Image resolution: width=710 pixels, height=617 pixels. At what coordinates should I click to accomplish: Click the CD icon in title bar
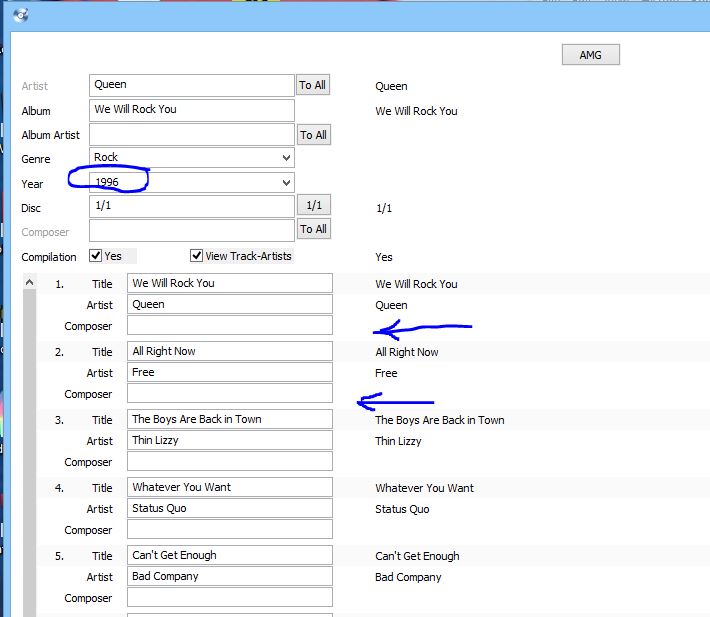(x=21, y=15)
